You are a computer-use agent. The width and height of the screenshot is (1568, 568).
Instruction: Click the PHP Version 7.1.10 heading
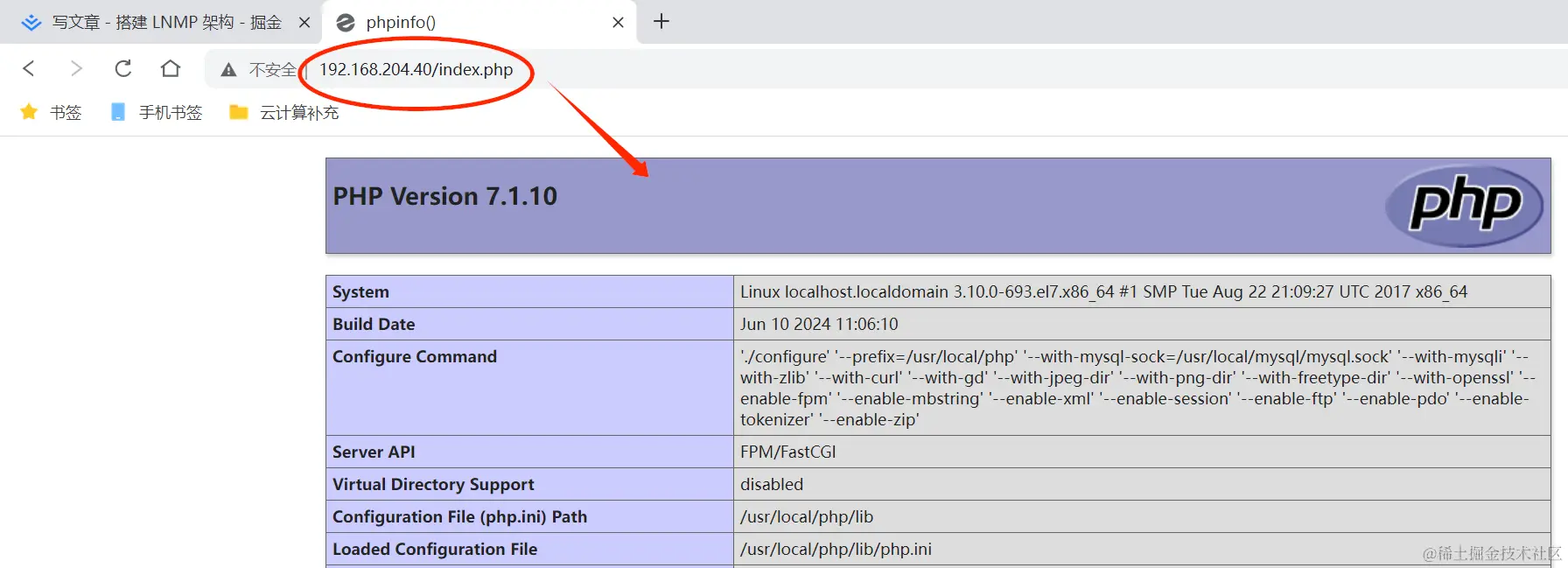(x=444, y=196)
